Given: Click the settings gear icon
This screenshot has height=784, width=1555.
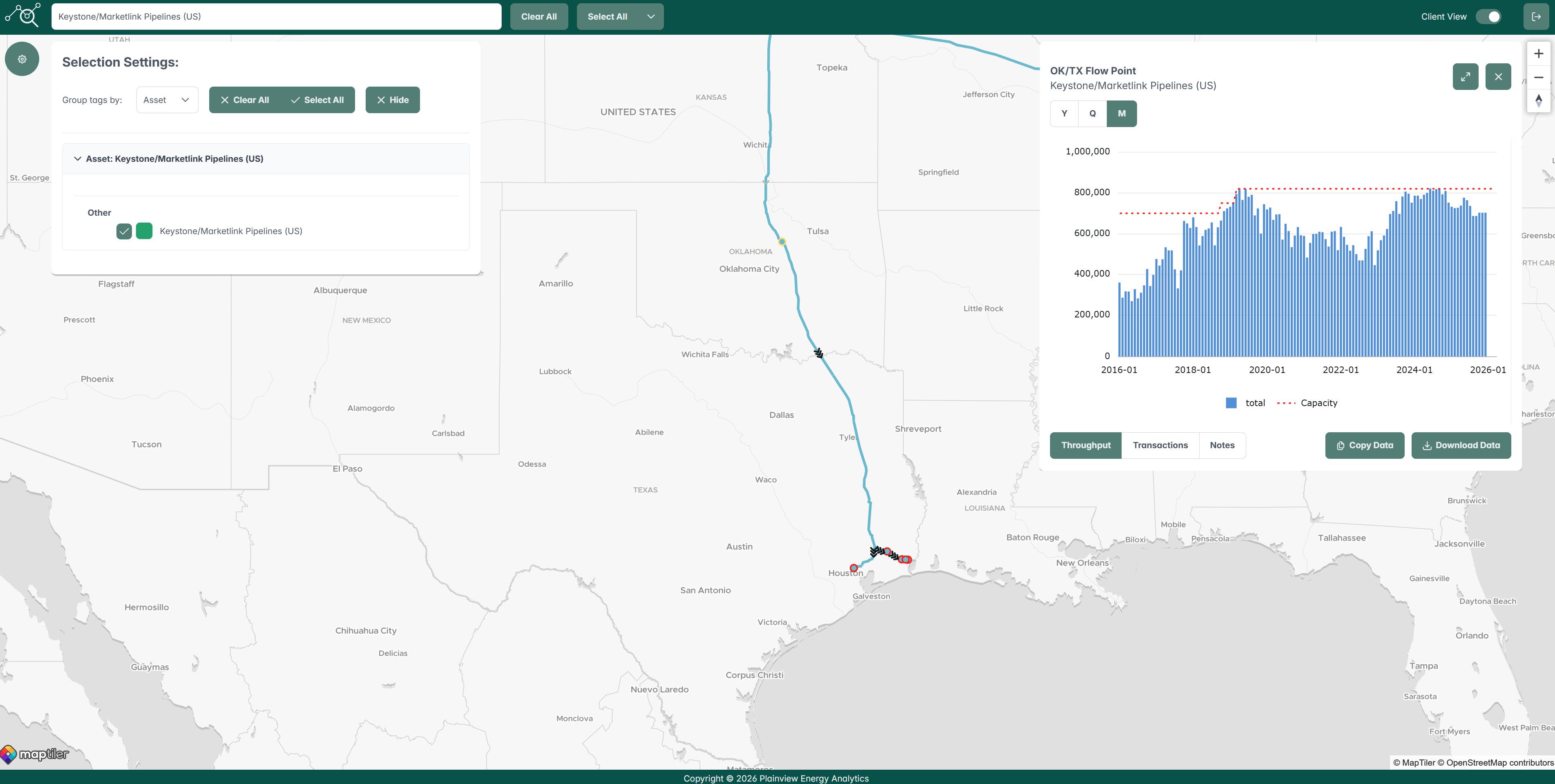Looking at the screenshot, I should tap(22, 59).
